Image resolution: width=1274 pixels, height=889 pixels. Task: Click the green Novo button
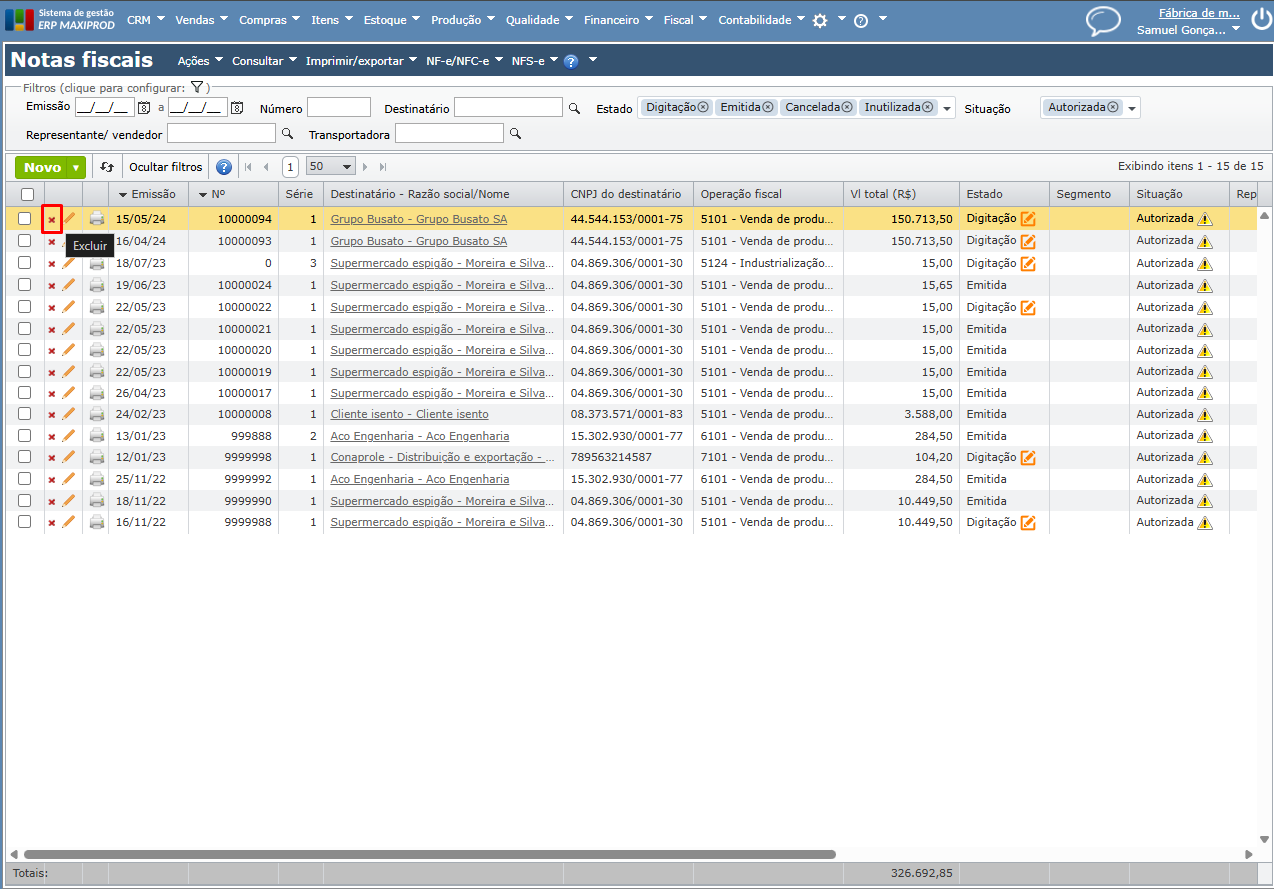tap(42, 168)
